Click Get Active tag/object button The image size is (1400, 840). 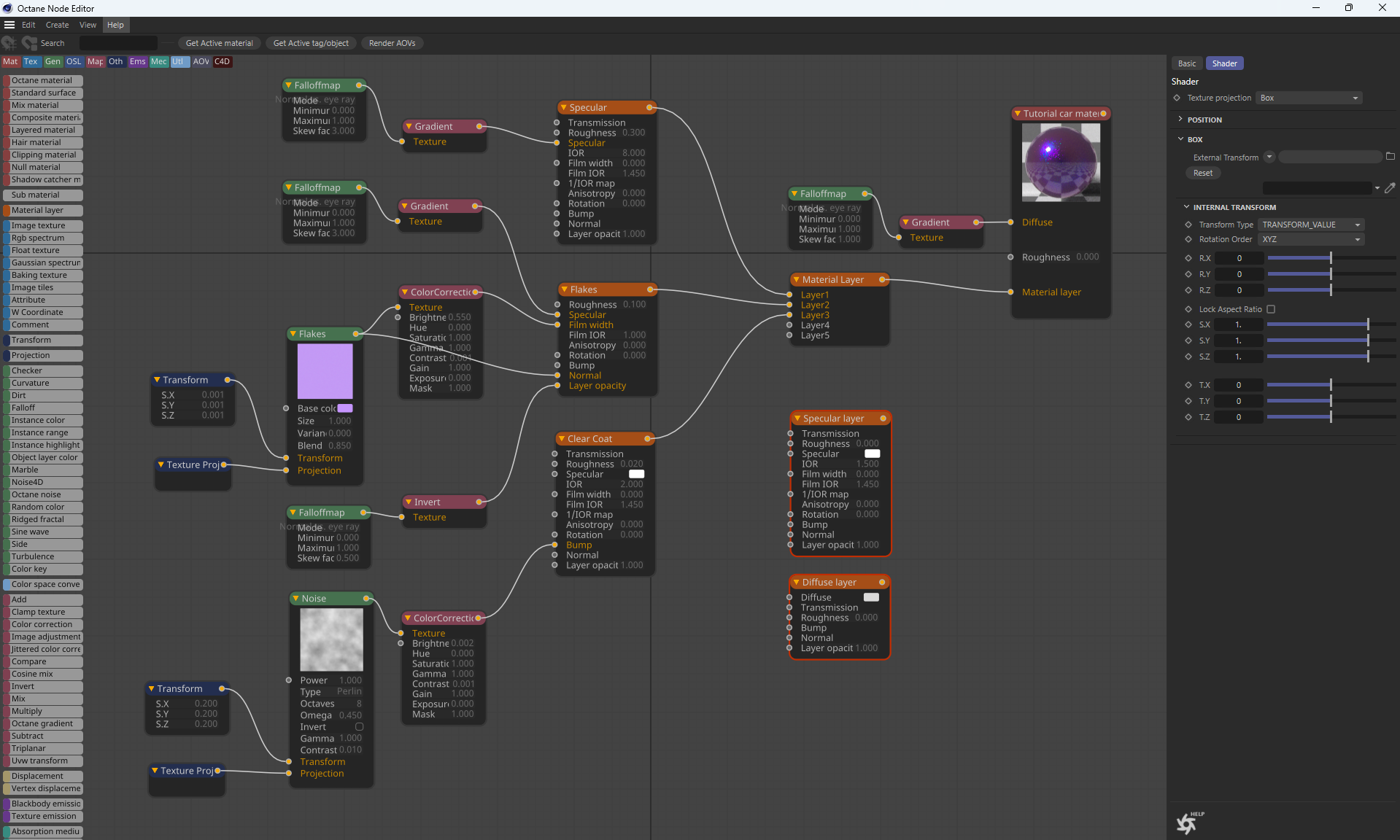(311, 43)
